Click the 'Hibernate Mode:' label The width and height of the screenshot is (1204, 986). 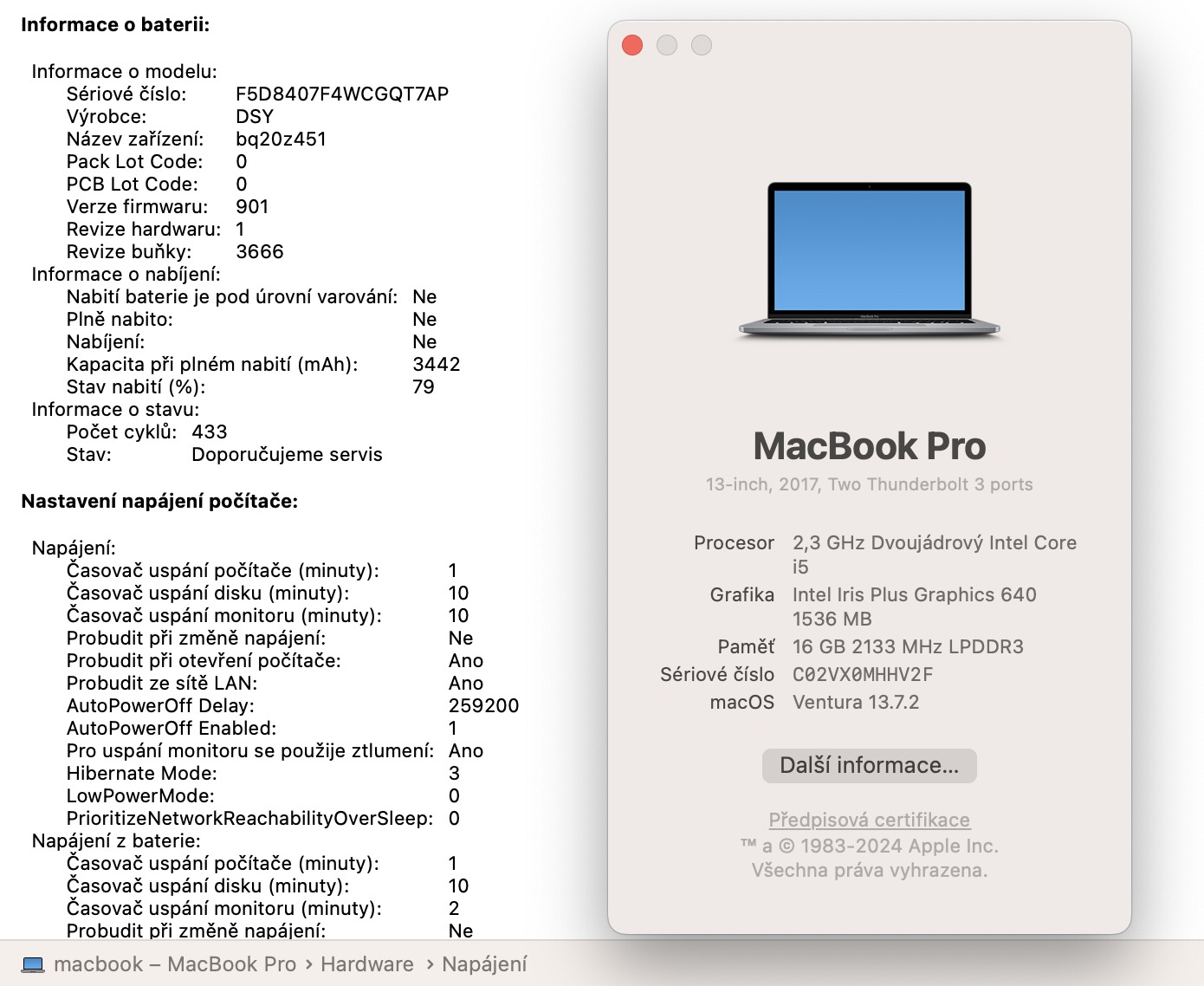pos(142,774)
